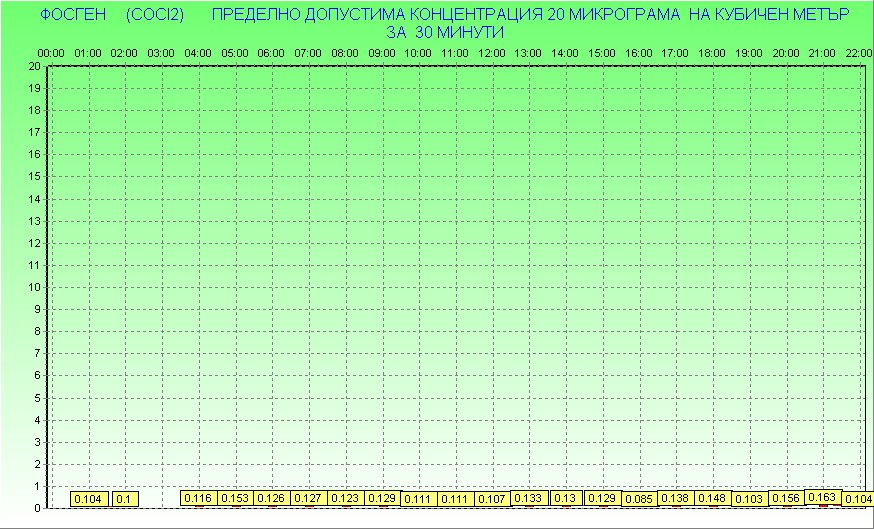Select the 0.1 data label
874x529 pixels.
click(x=124, y=499)
